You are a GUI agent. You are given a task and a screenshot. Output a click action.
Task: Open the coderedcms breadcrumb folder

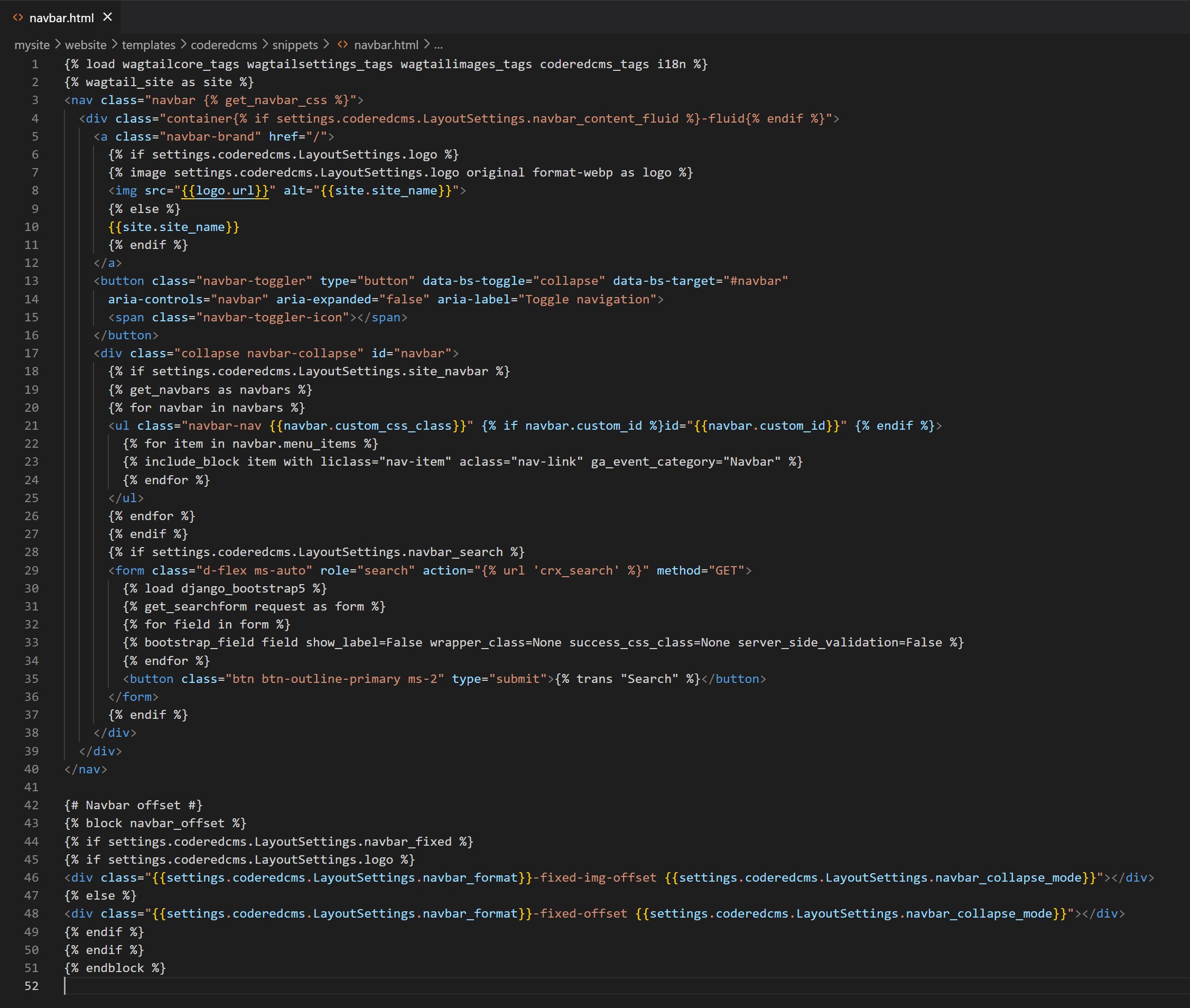pyautogui.click(x=224, y=44)
